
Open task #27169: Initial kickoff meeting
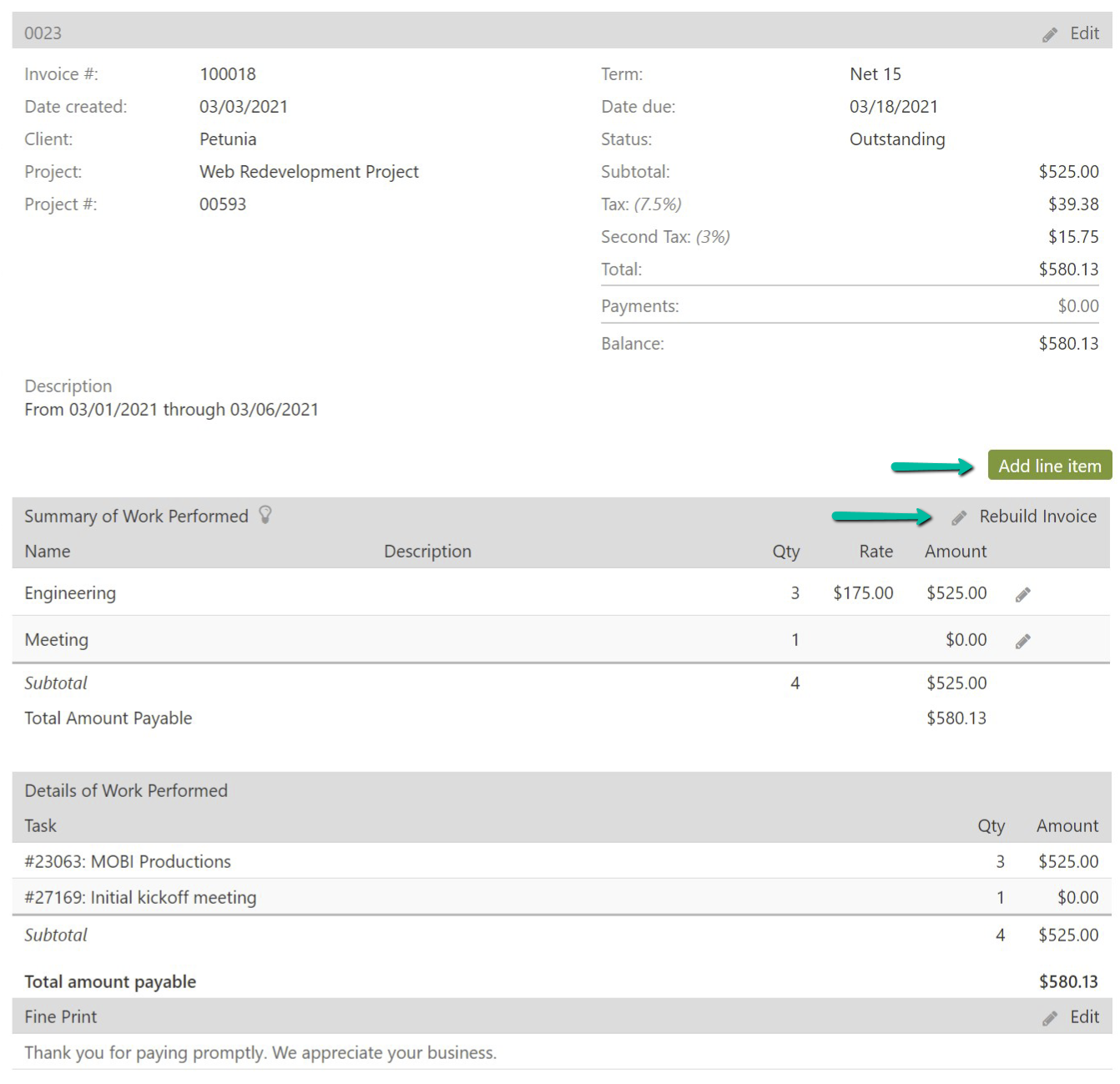tap(139, 897)
